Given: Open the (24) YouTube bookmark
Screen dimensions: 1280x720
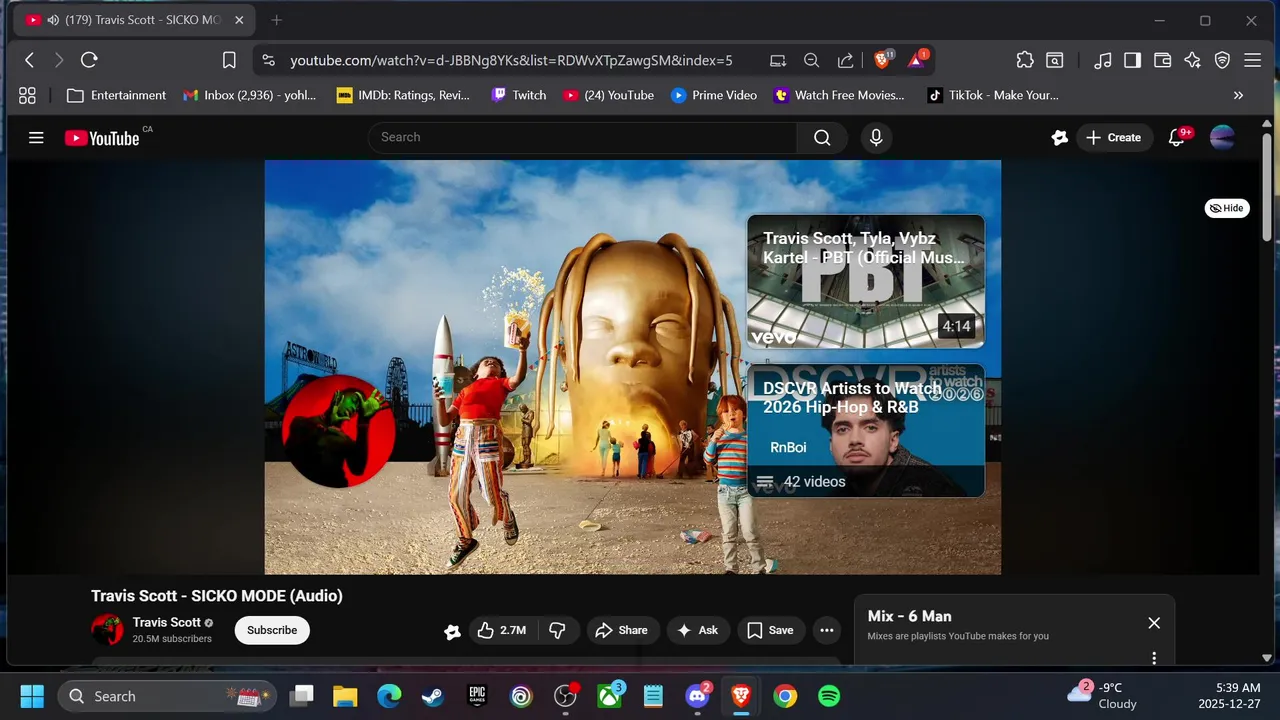Looking at the screenshot, I should (x=608, y=95).
